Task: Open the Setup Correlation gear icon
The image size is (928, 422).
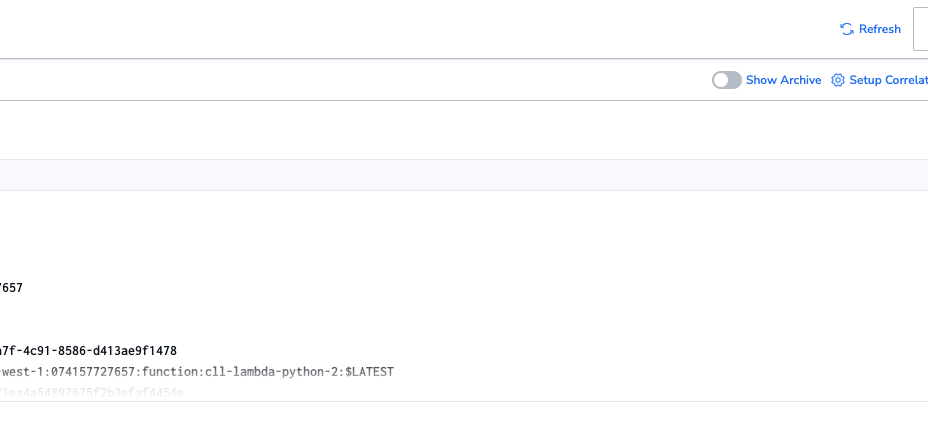Action: click(837, 80)
